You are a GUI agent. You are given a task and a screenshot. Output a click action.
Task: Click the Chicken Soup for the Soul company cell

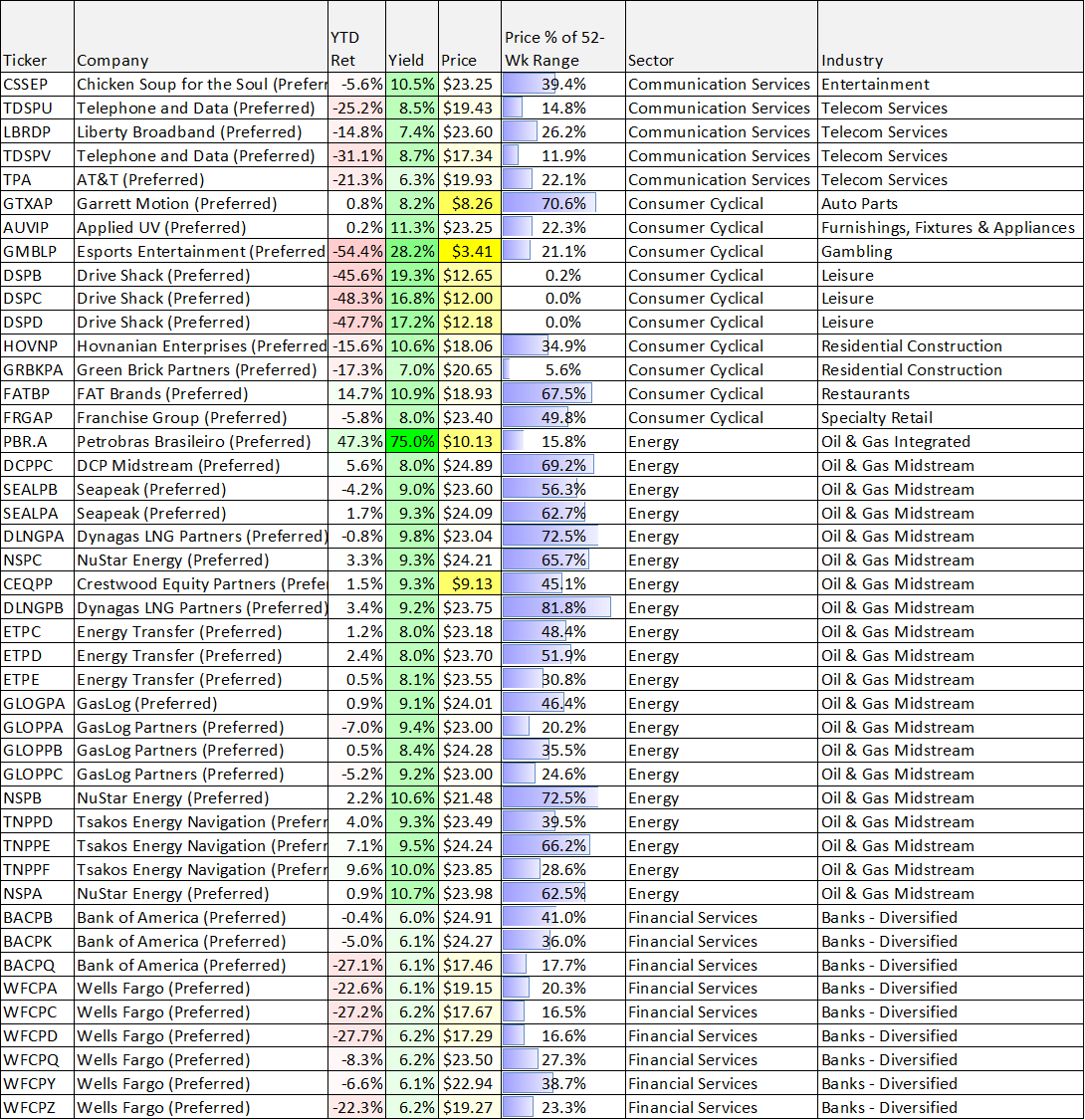pos(201,85)
